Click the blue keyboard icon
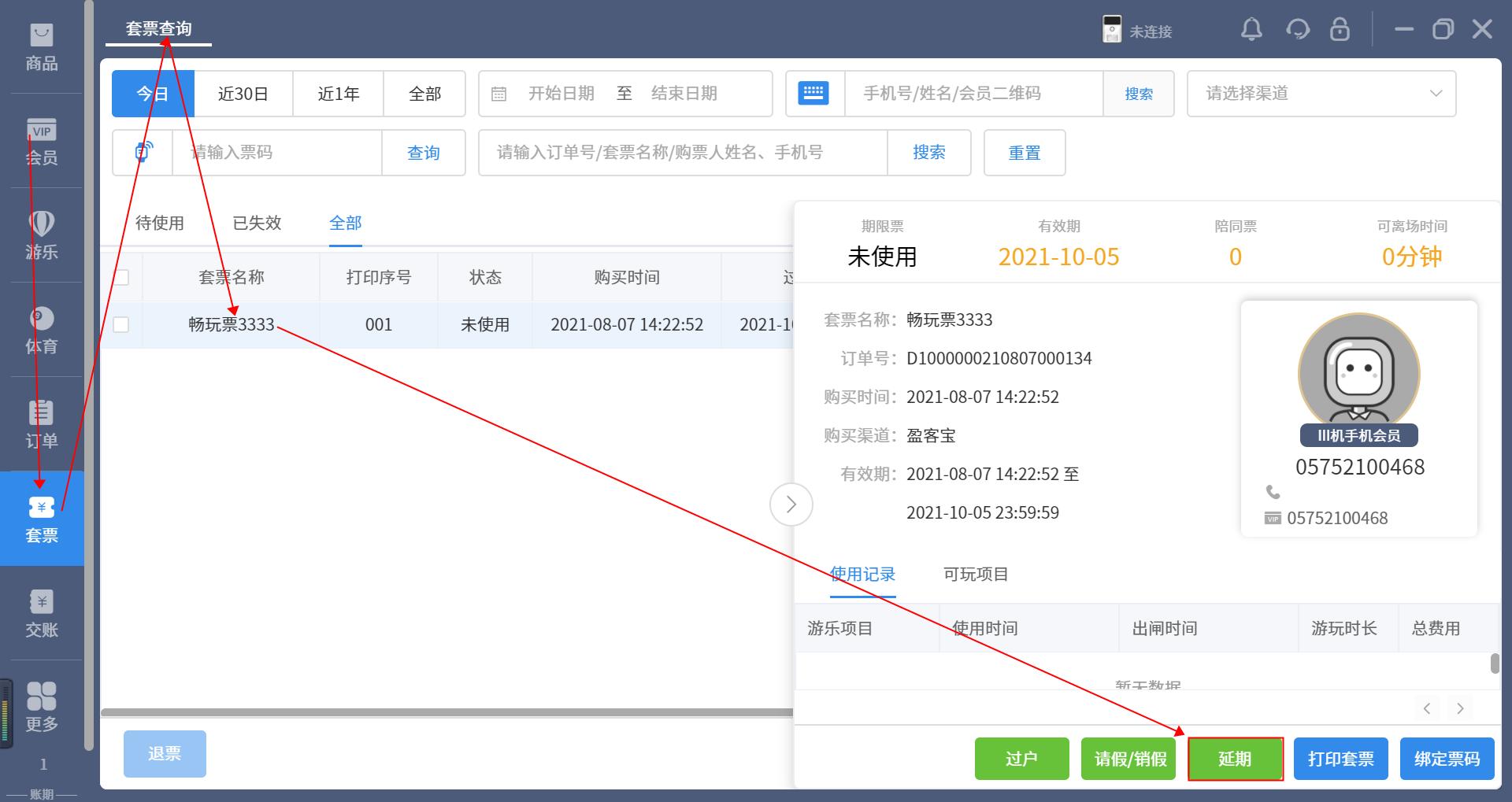The width and height of the screenshot is (1512, 802). pos(813,93)
